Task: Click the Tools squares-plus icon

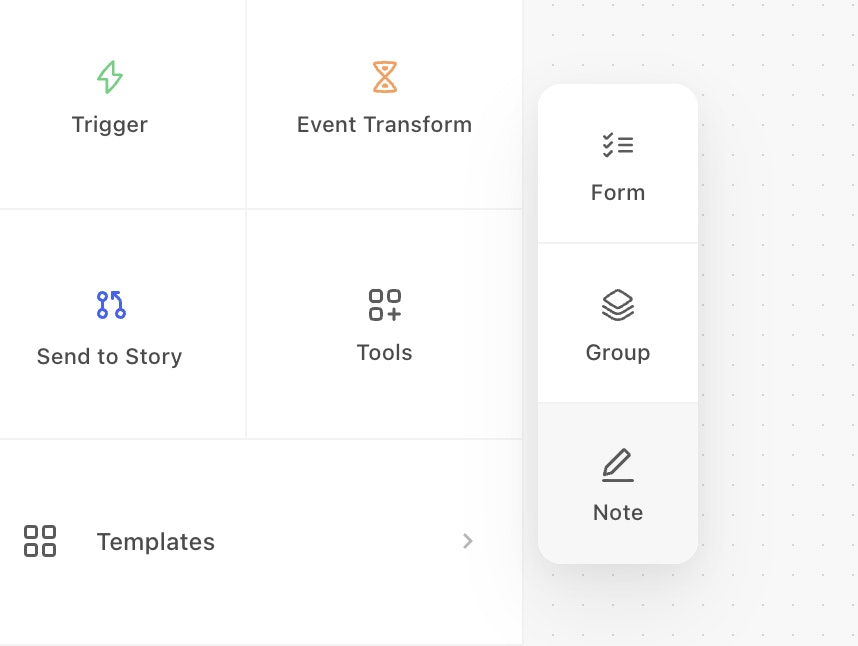Action: pos(385,305)
